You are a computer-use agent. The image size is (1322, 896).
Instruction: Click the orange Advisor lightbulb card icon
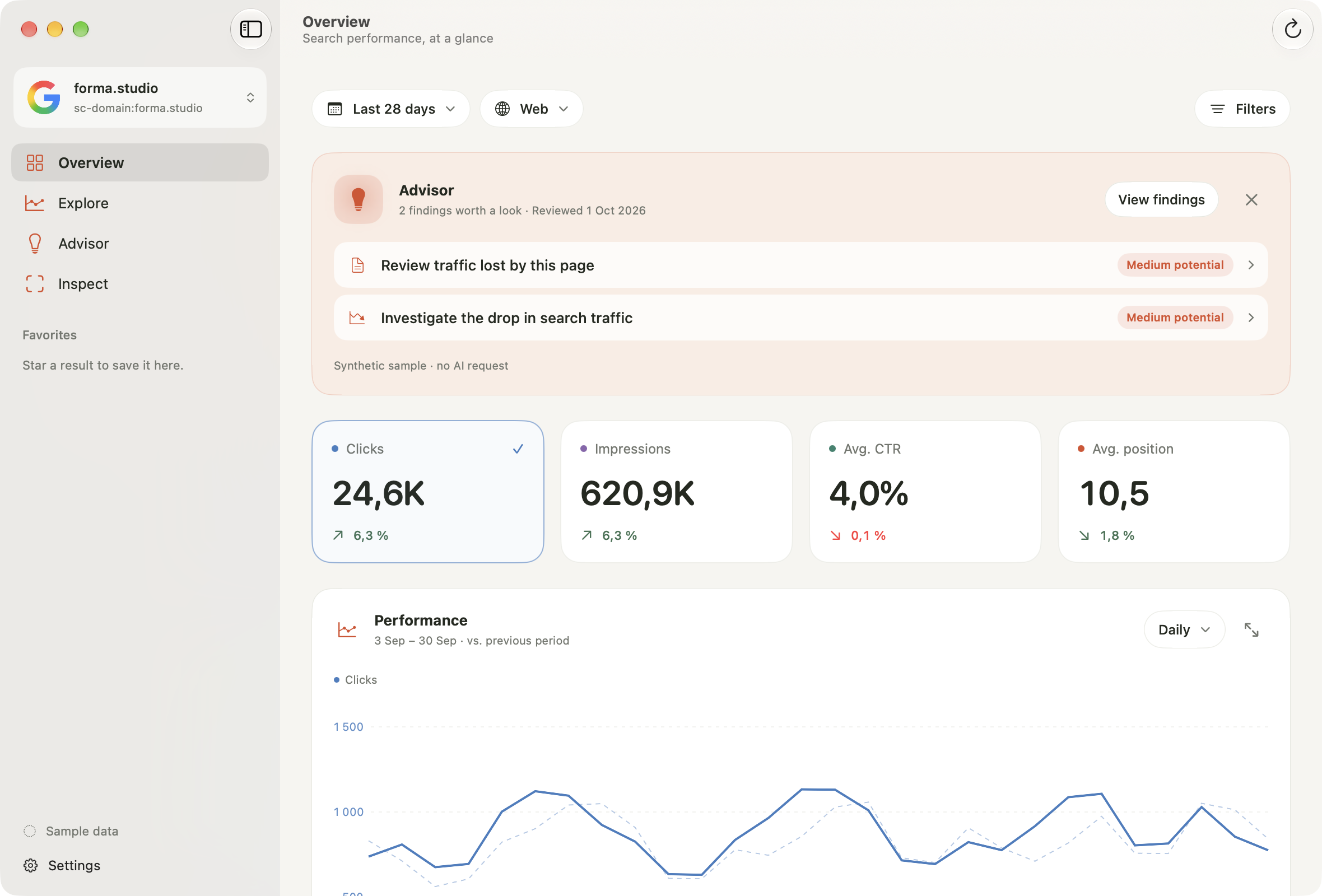[x=359, y=199]
